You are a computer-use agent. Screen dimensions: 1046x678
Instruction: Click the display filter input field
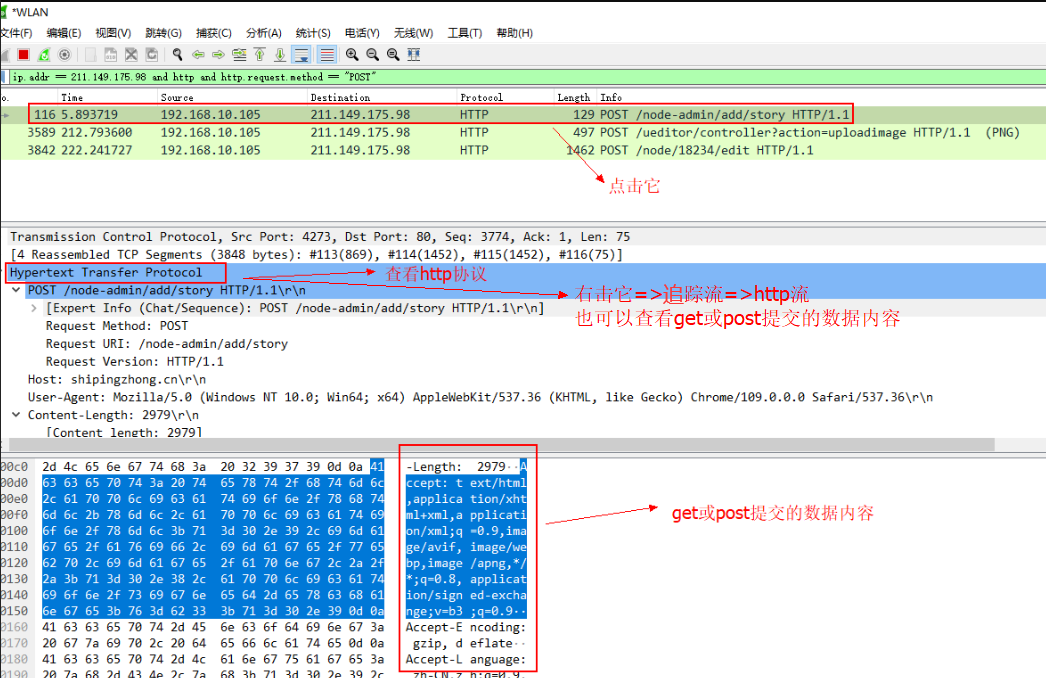pos(500,76)
